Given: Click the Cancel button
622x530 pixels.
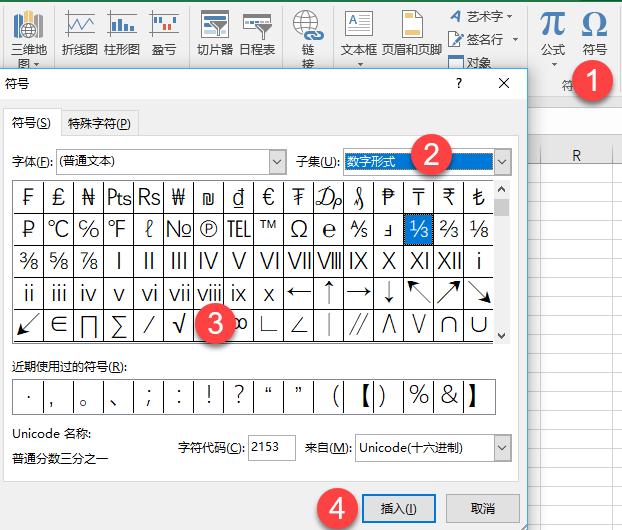Looking at the screenshot, I should [482, 507].
